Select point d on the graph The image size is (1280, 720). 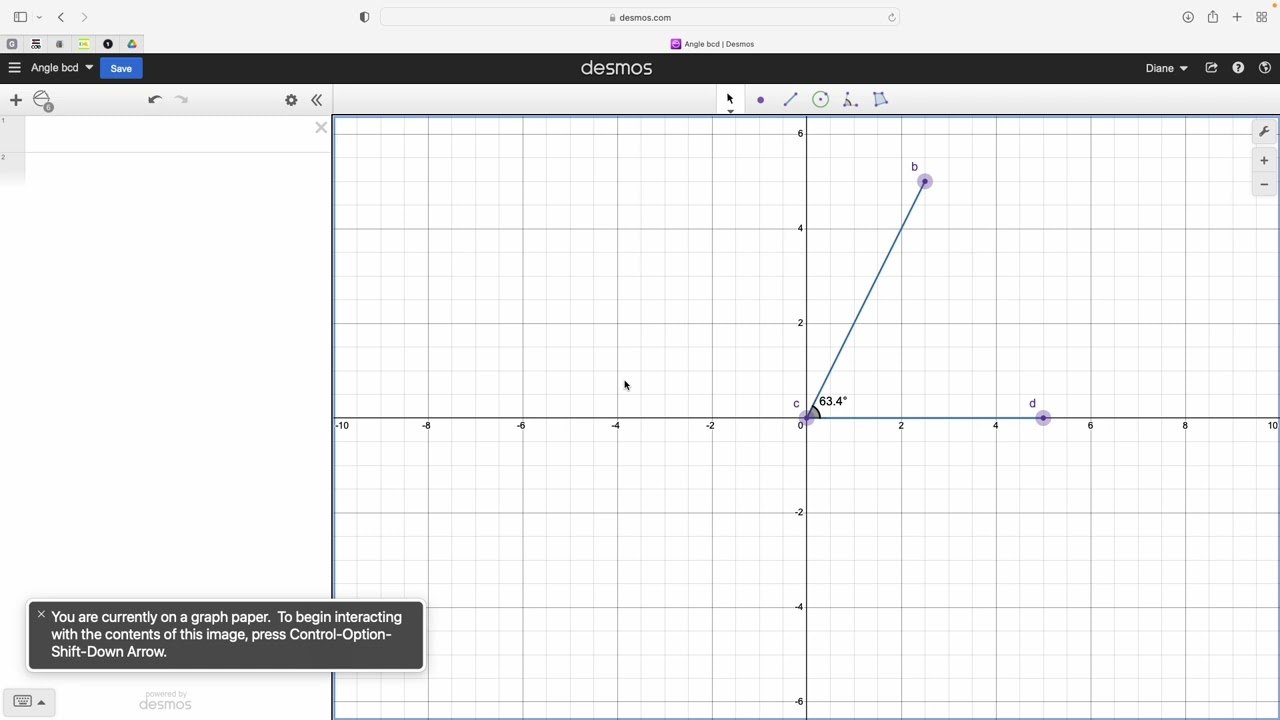coord(1043,418)
